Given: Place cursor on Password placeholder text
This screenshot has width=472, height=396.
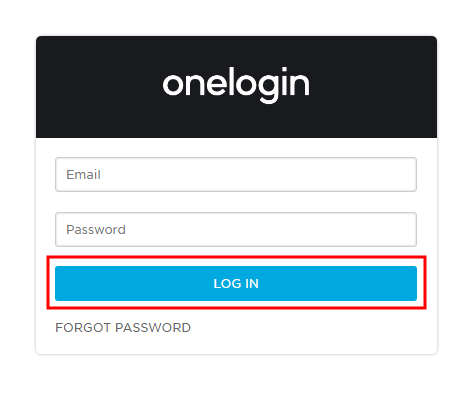Looking at the screenshot, I should coord(96,230).
